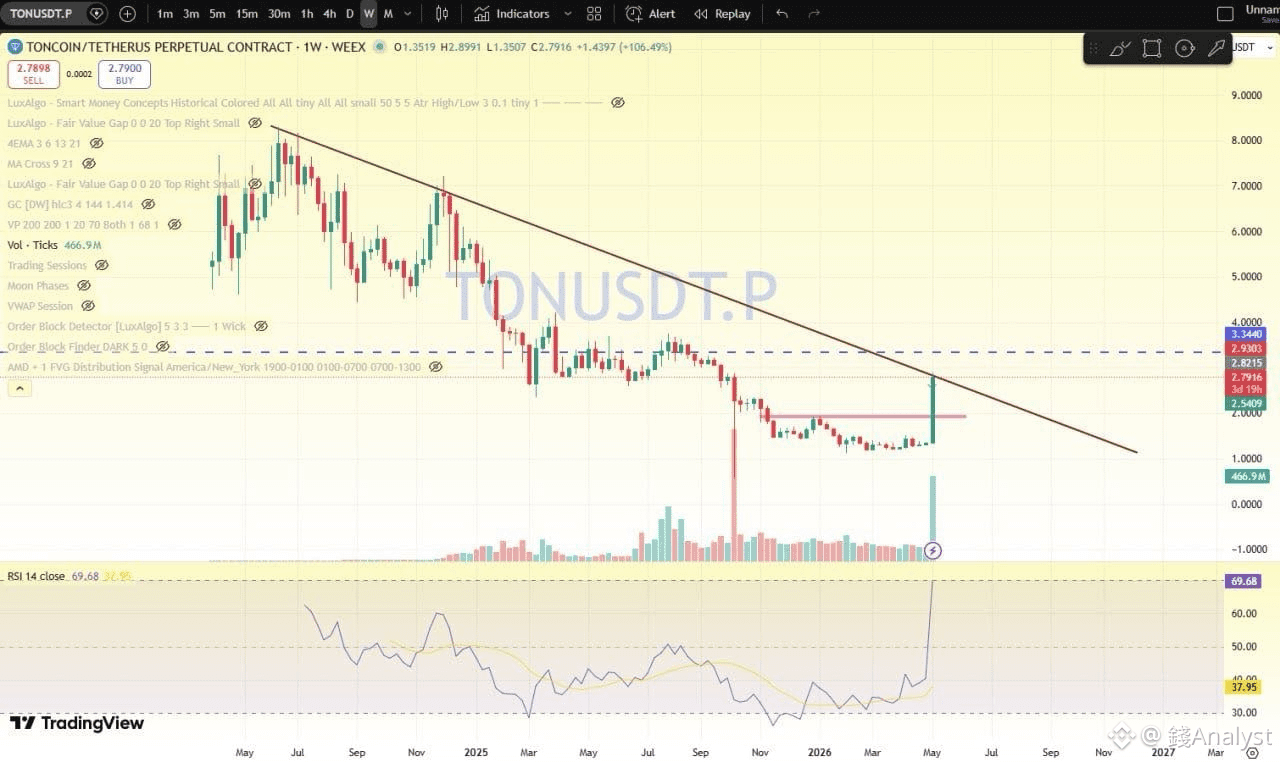
Task: Switch to the daily D timeframe
Action: click(349, 14)
